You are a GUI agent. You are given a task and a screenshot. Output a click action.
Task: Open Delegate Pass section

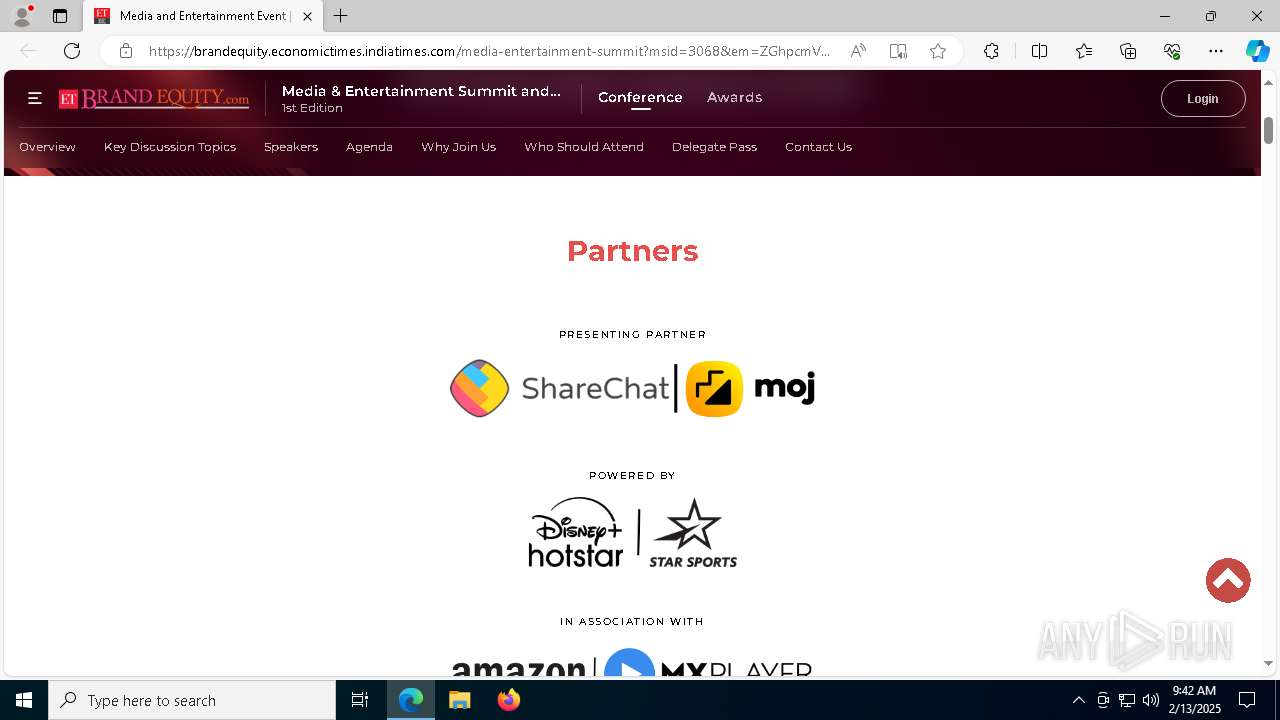(714, 147)
